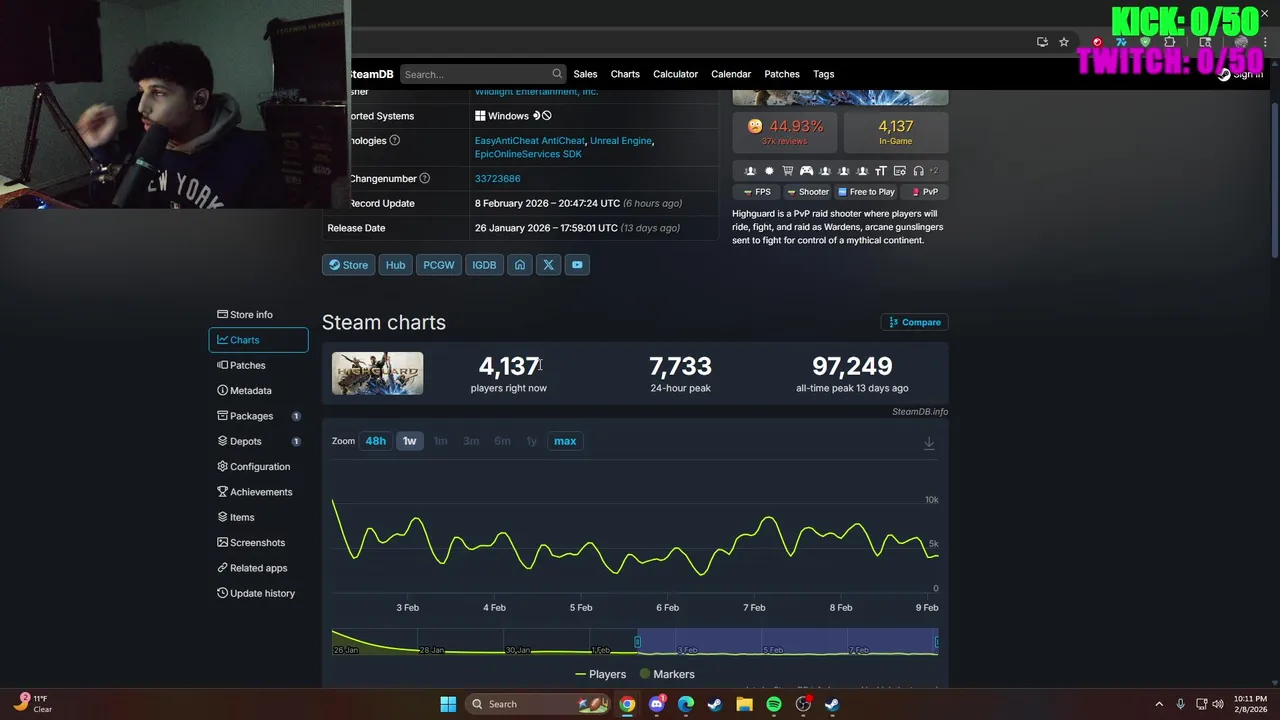Select the 1m zoom range
This screenshot has height=720, width=1280.
(440, 441)
